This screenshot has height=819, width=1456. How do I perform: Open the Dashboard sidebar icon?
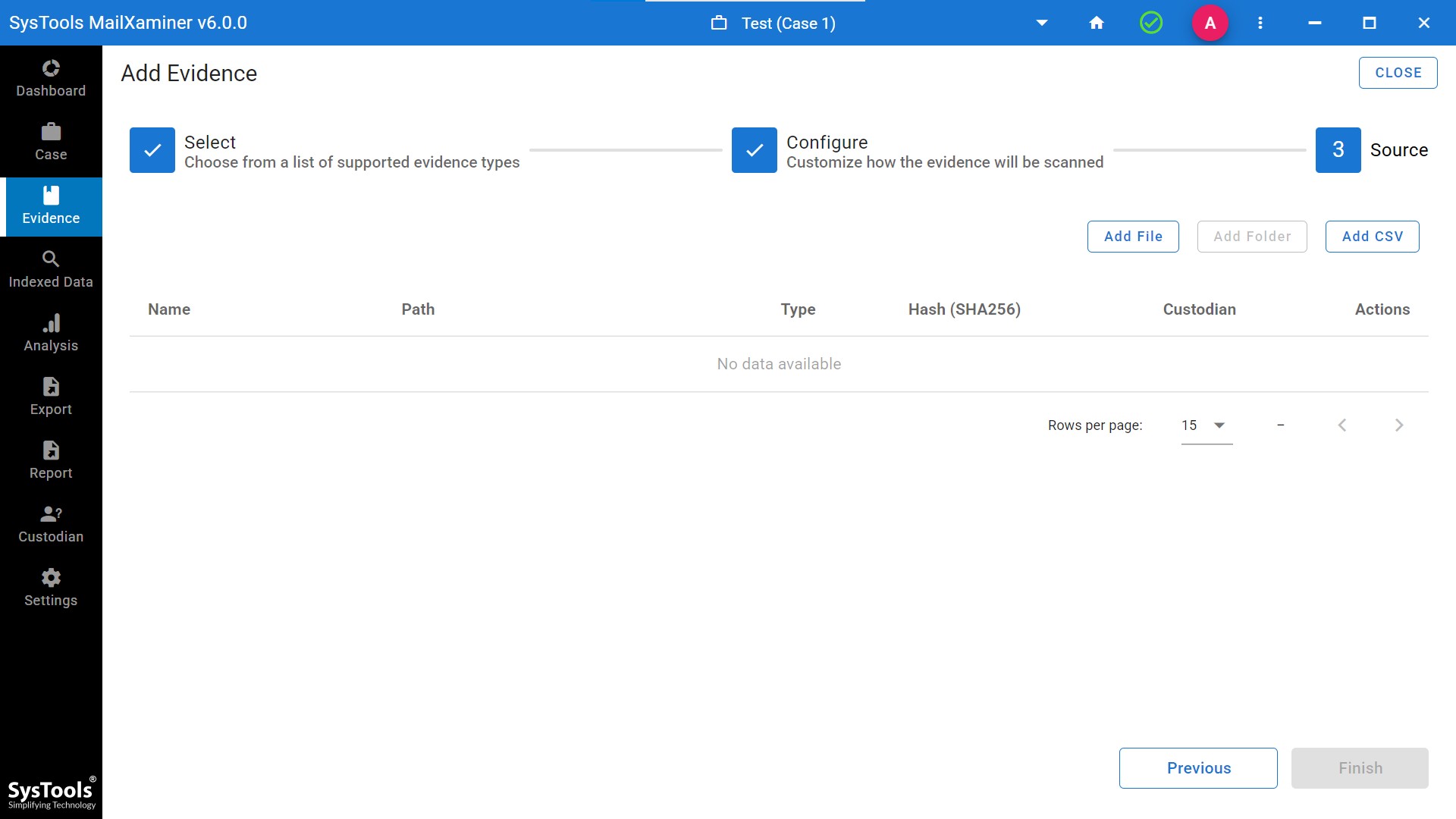[51, 69]
